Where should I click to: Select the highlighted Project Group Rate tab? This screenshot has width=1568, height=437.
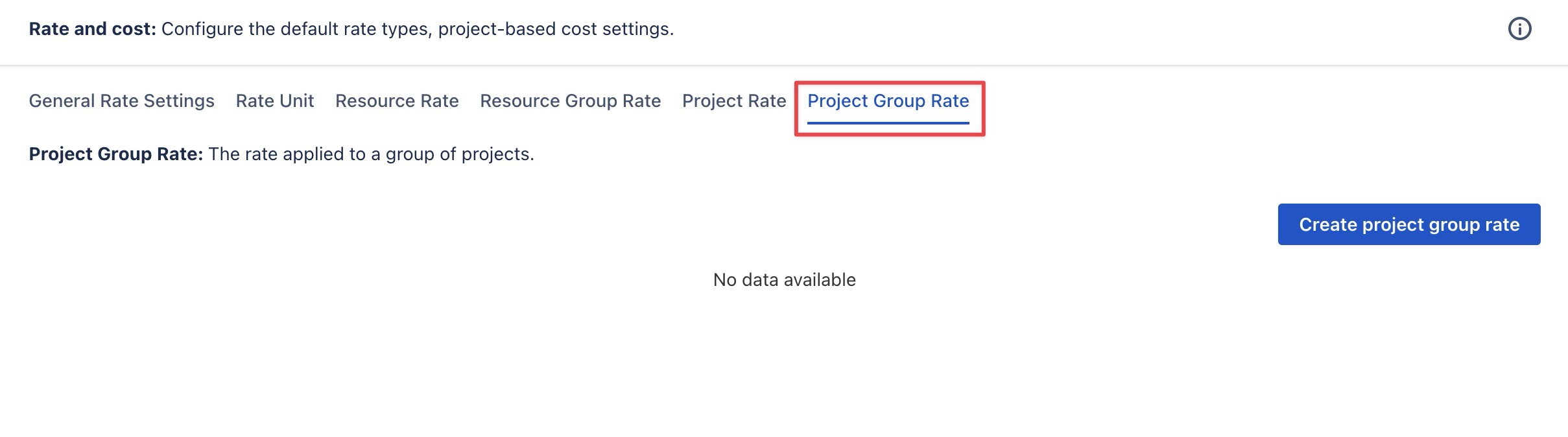click(888, 101)
